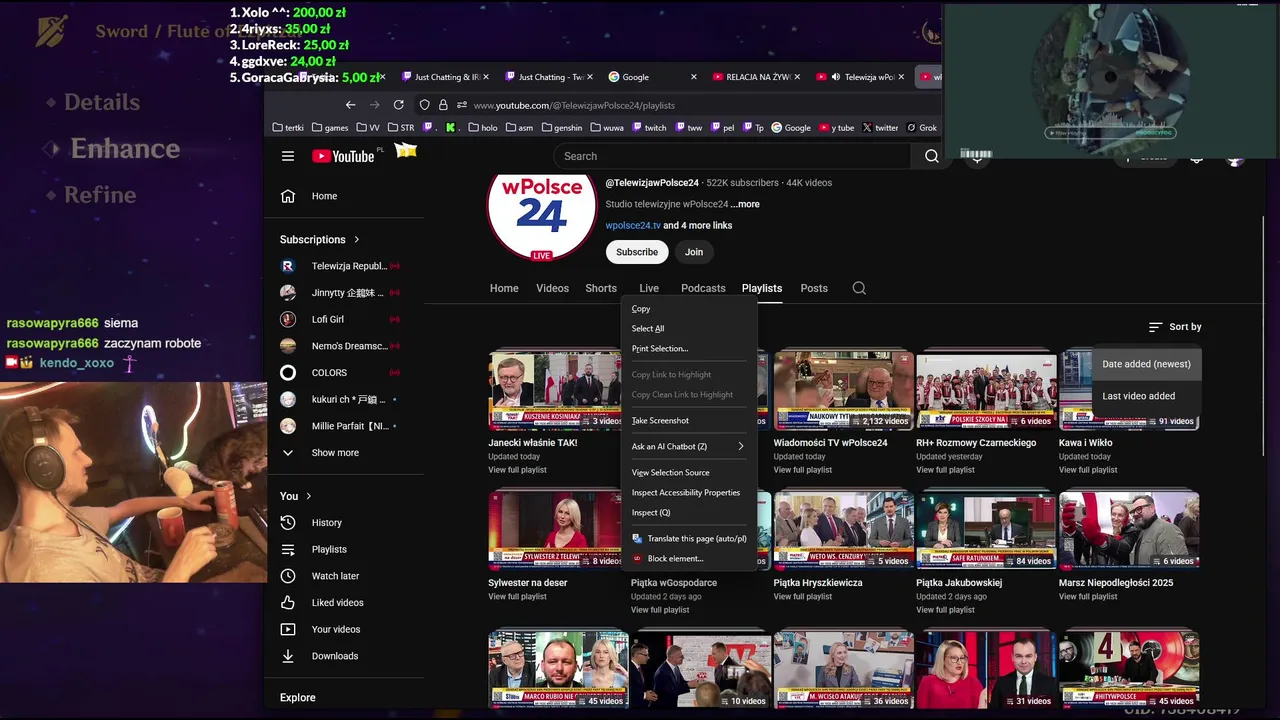Expand the Subscriptions section chevron

coord(356,240)
